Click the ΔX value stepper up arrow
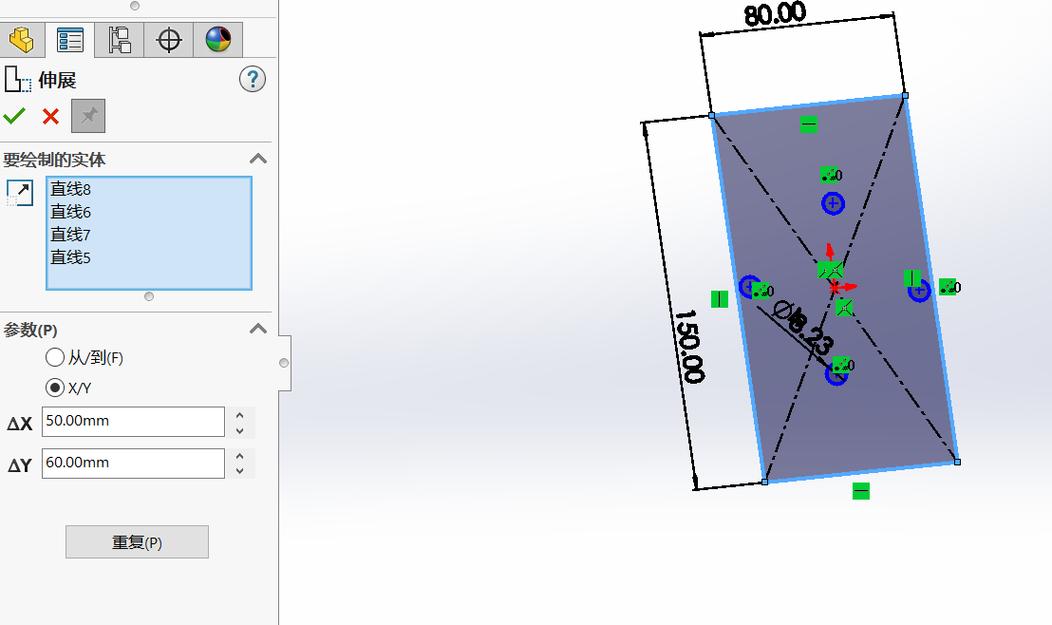This screenshot has width=1052, height=625. (x=240, y=415)
